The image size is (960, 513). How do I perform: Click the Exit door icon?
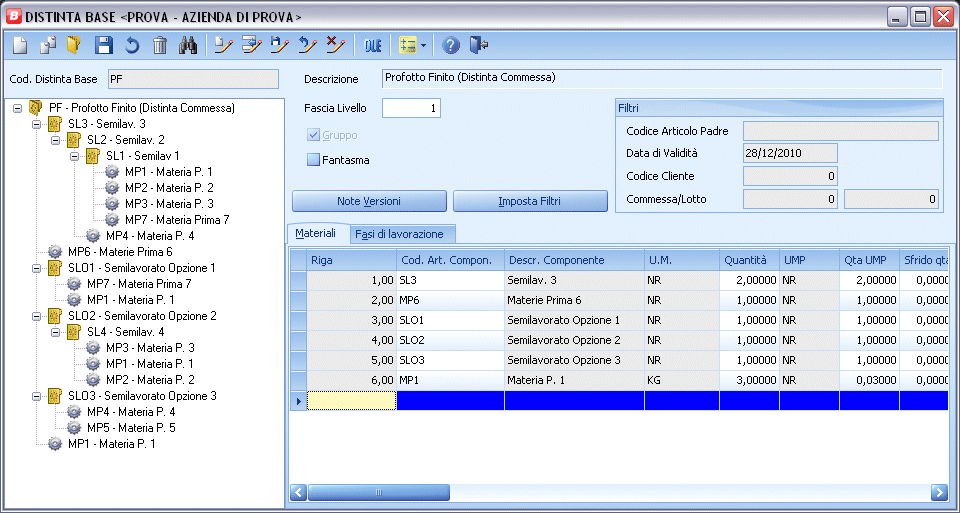click(478, 45)
